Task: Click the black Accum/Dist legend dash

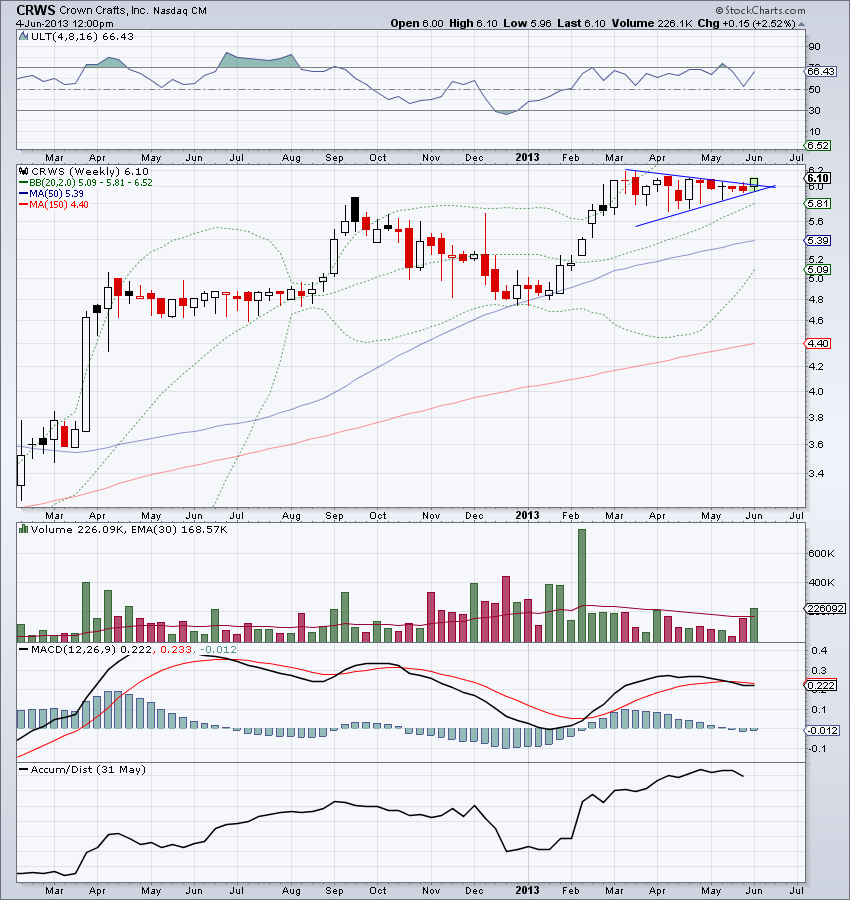Action: pyautogui.click(x=24, y=770)
